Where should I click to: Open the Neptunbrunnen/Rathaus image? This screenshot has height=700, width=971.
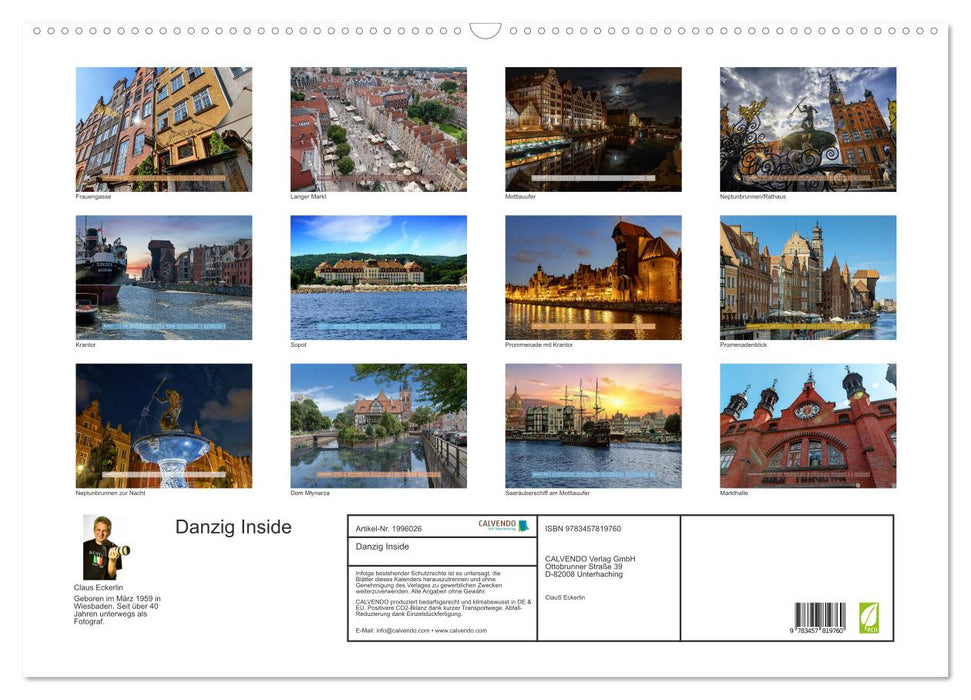coord(810,128)
